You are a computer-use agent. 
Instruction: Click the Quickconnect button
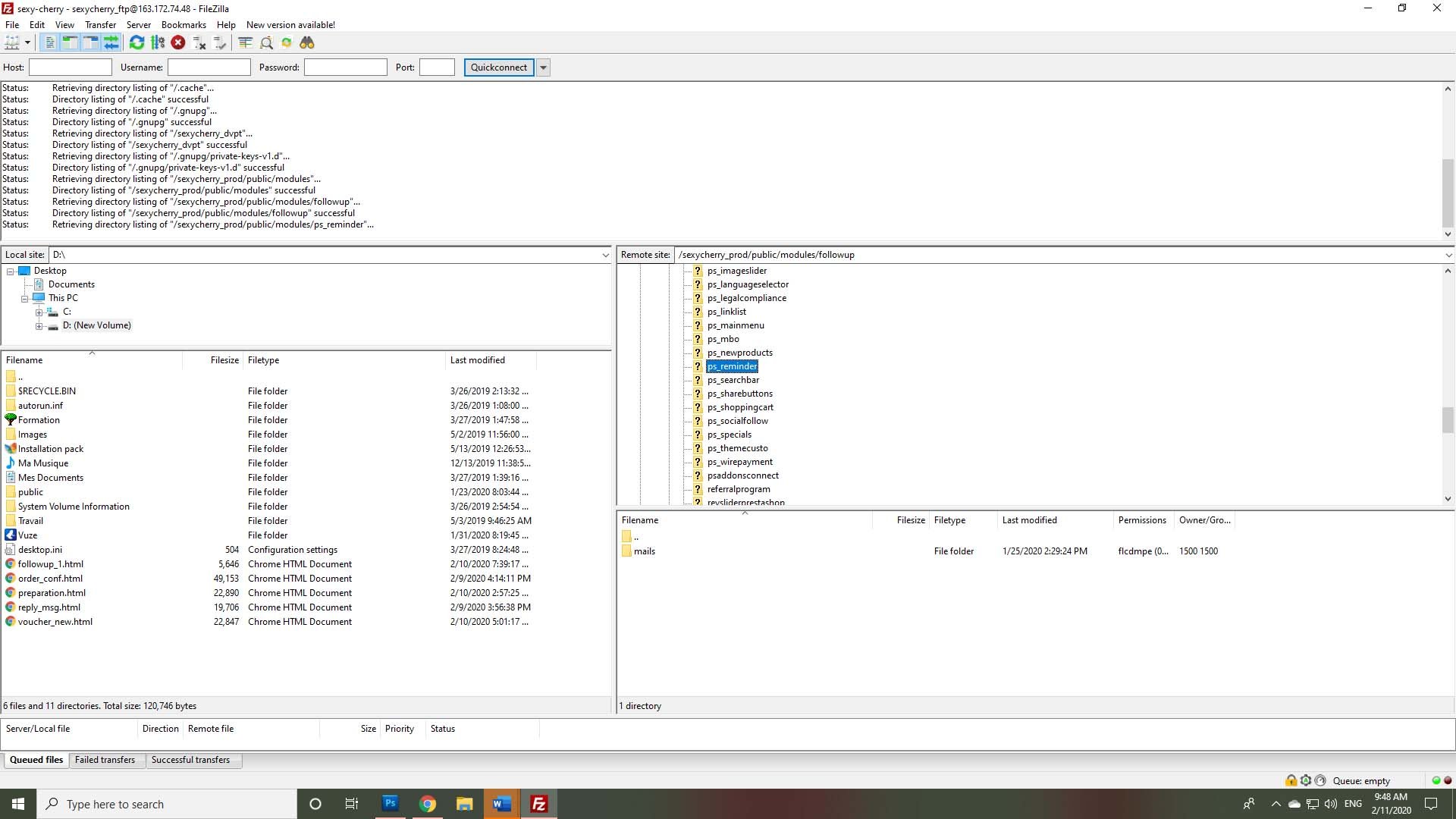pos(498,67)
